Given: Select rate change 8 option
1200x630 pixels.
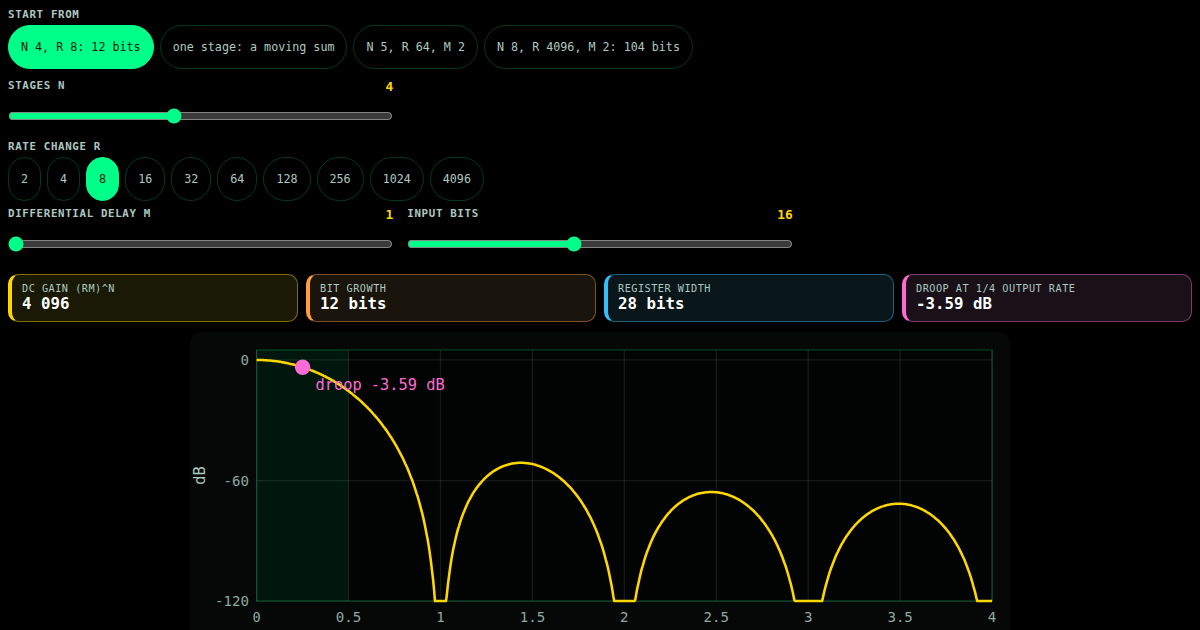Looking at the screenshot, I should 102,179.
